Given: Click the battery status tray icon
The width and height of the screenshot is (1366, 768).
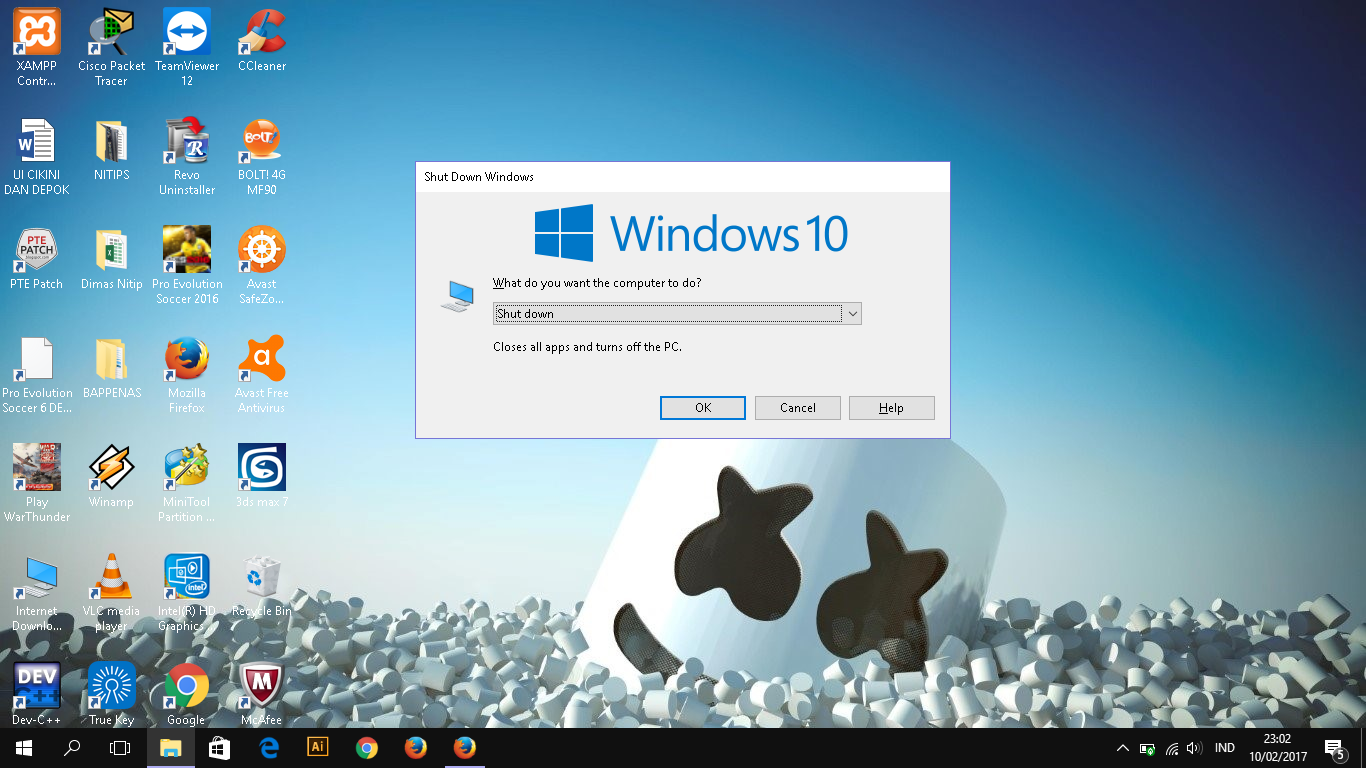Looking at the screenshot, I should pos(1148,748).
